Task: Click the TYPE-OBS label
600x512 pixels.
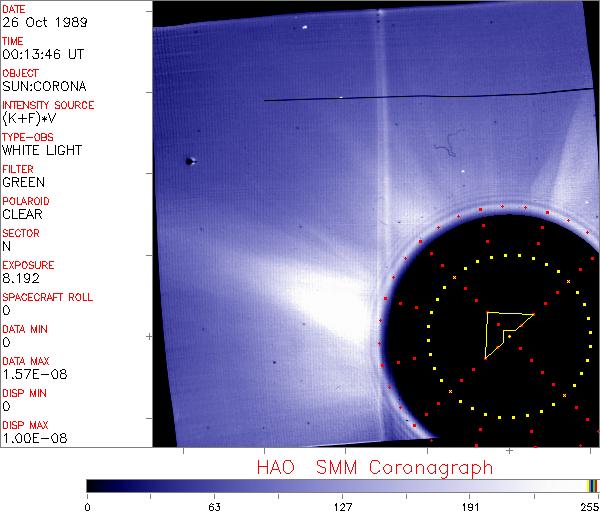Action: (x=28, y=137)
